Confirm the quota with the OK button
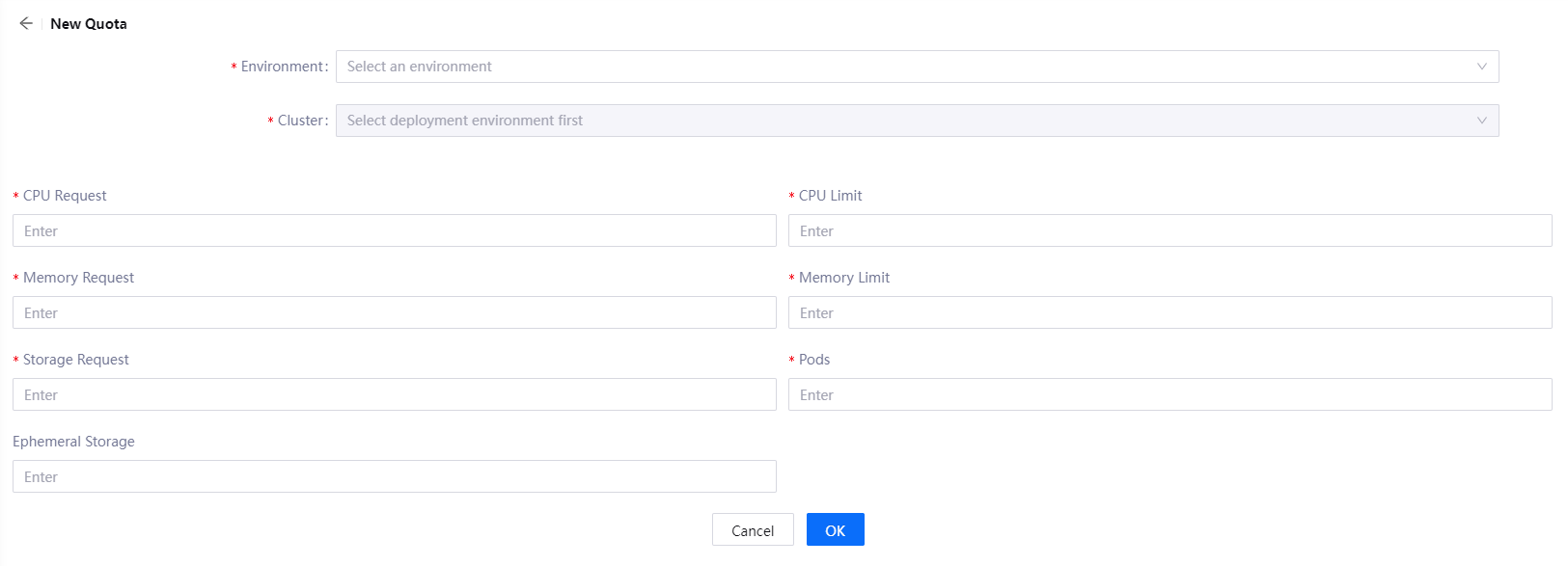The image size is (1568, 566). click(x=835, y=530)
